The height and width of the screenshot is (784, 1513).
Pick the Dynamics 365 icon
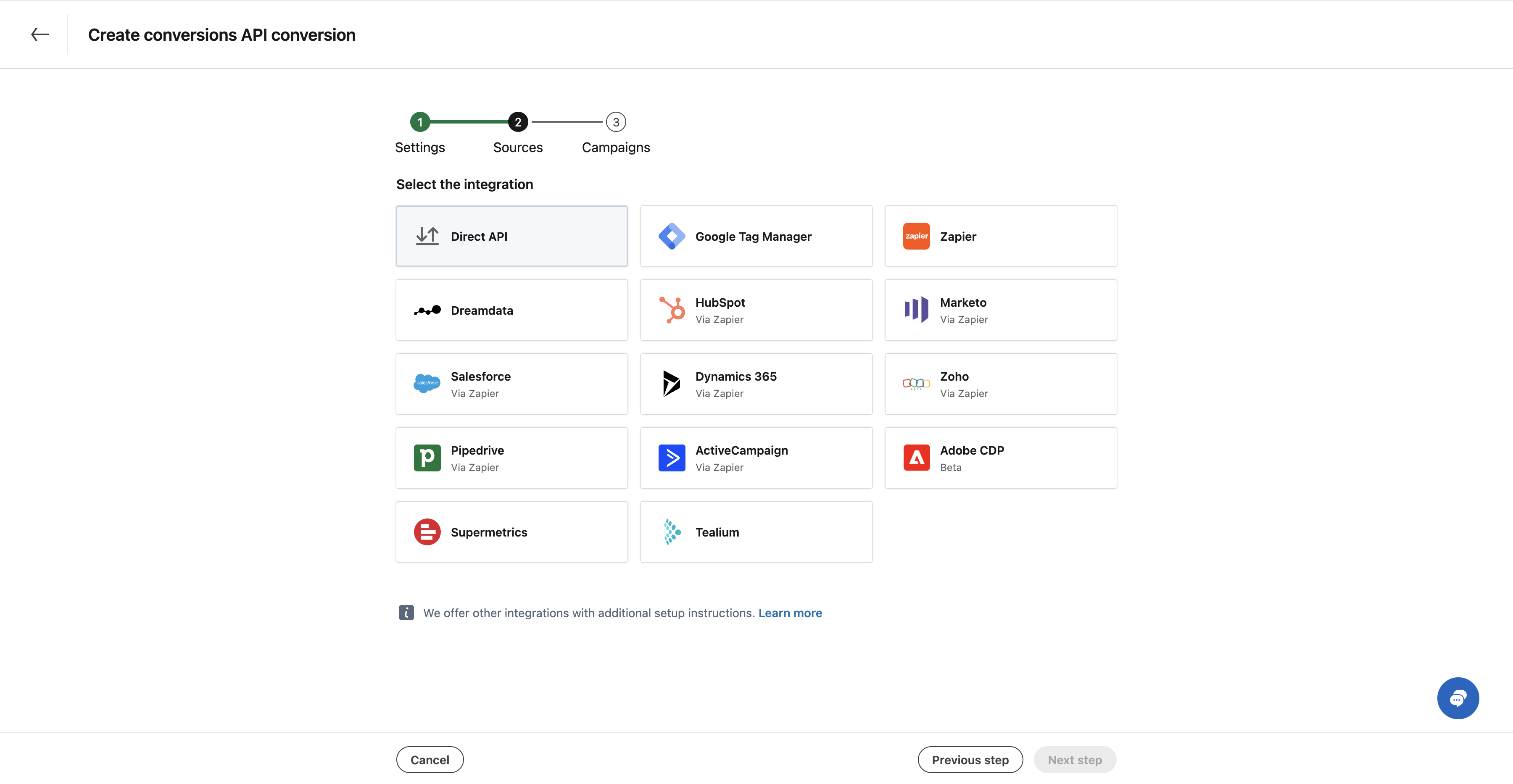(671, 384)
